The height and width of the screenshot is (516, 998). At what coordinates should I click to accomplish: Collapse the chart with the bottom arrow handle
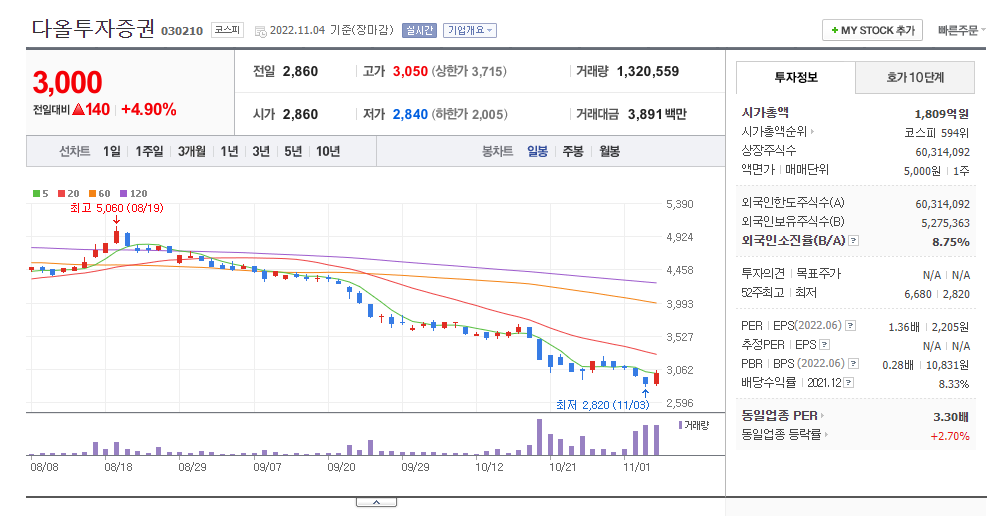(x=376, y=503)
